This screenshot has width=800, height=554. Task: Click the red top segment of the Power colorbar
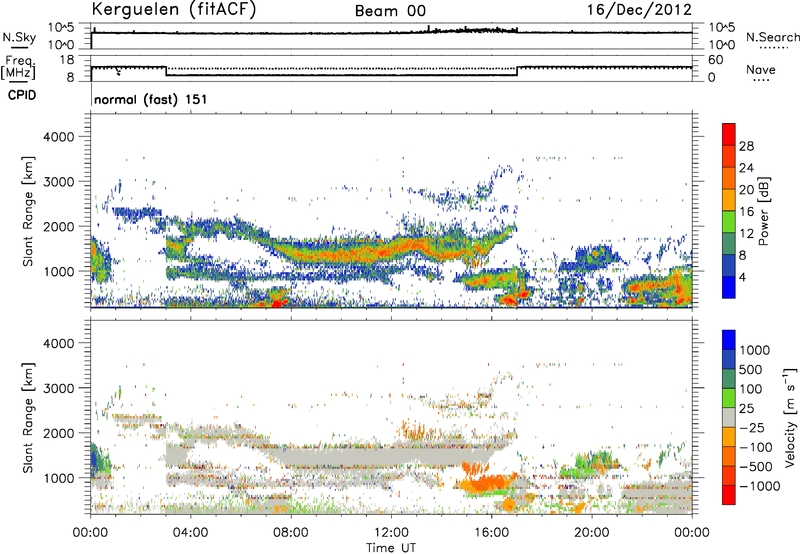pyautogui.click(x=729, y=134)
